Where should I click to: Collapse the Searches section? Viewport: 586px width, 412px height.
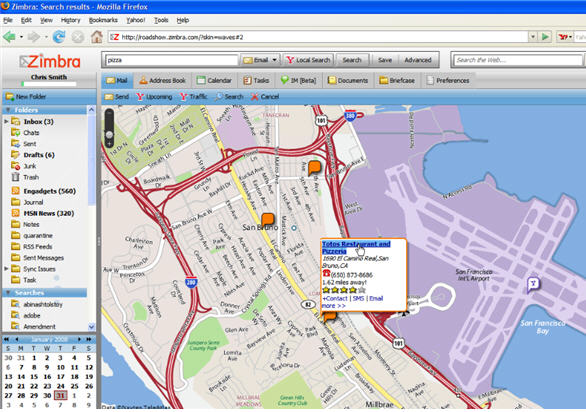(x=8, y=293)
